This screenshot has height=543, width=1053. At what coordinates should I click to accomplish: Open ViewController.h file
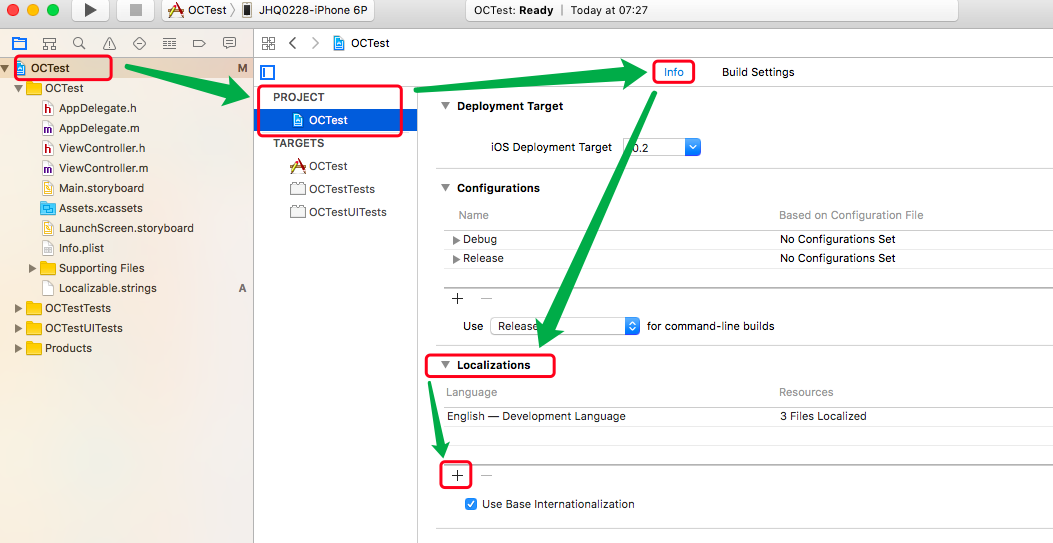click(x=101, y=148)
